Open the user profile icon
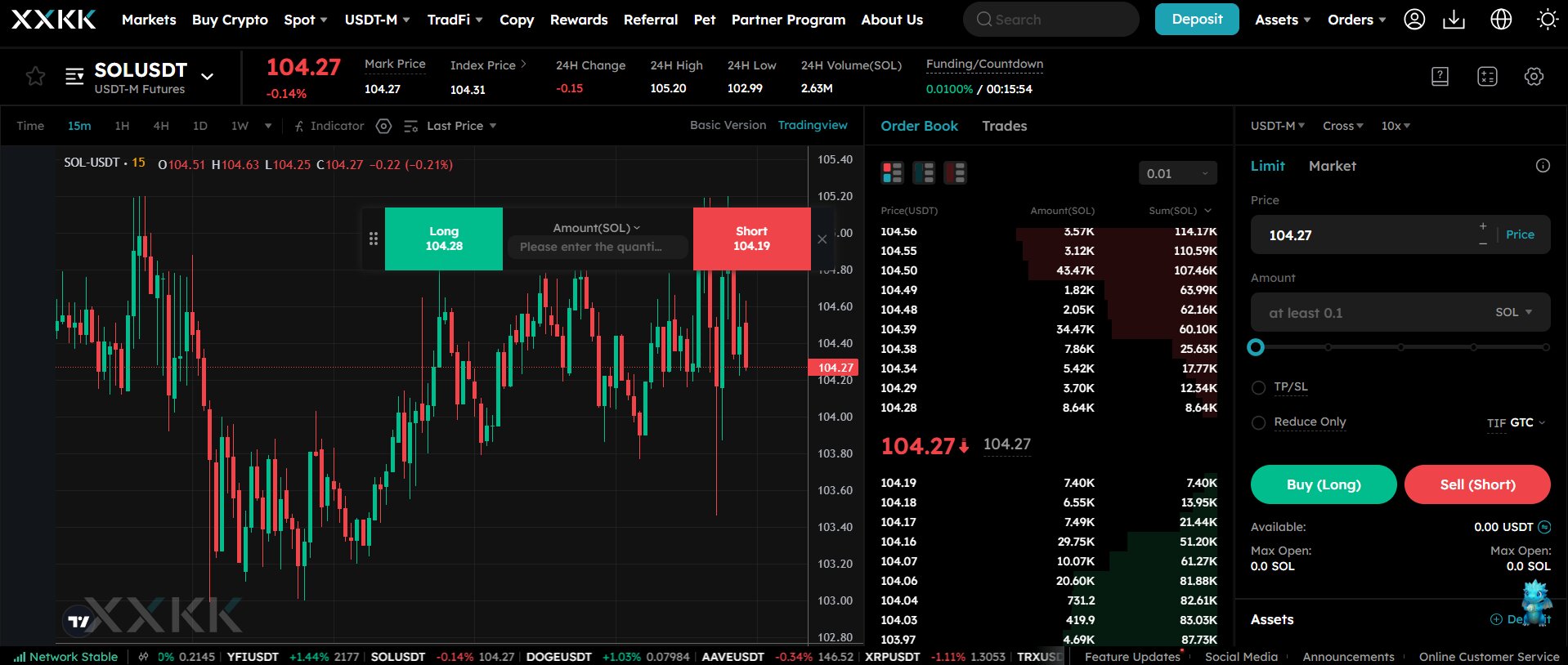The width and height of the screenshot is (1568, 665). [1414, 20]
